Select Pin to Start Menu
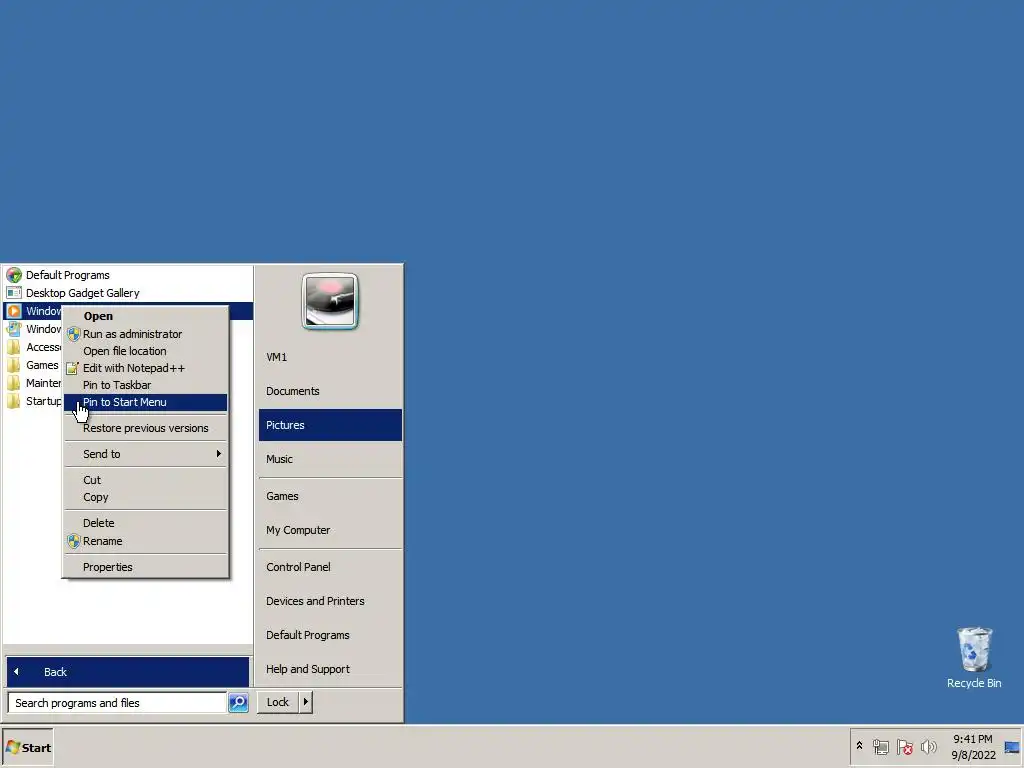The image size is (1024, 768). tap(145, 402)
